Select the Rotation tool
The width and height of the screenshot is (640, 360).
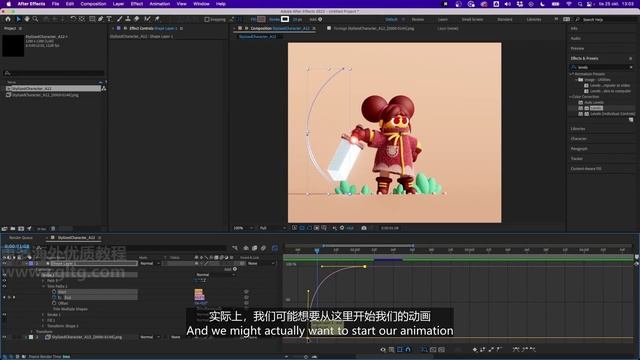point(73,19)
